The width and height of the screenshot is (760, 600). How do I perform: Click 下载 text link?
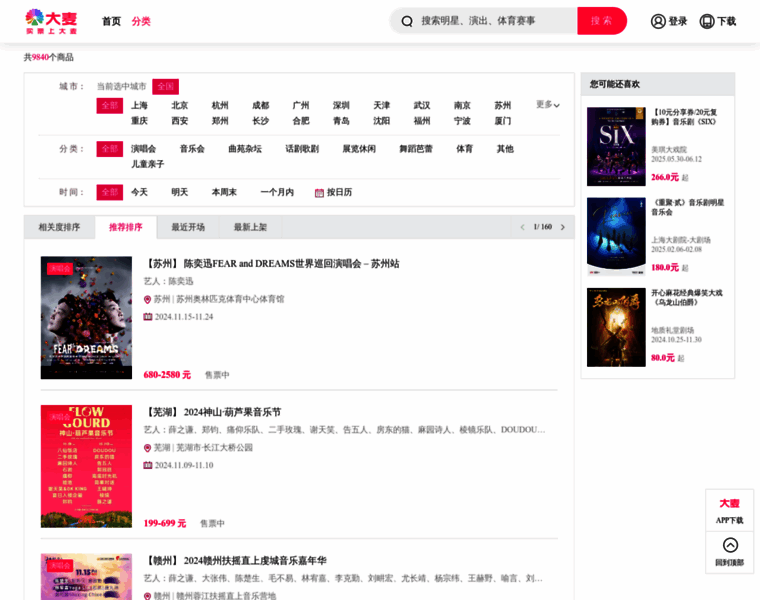727,21
